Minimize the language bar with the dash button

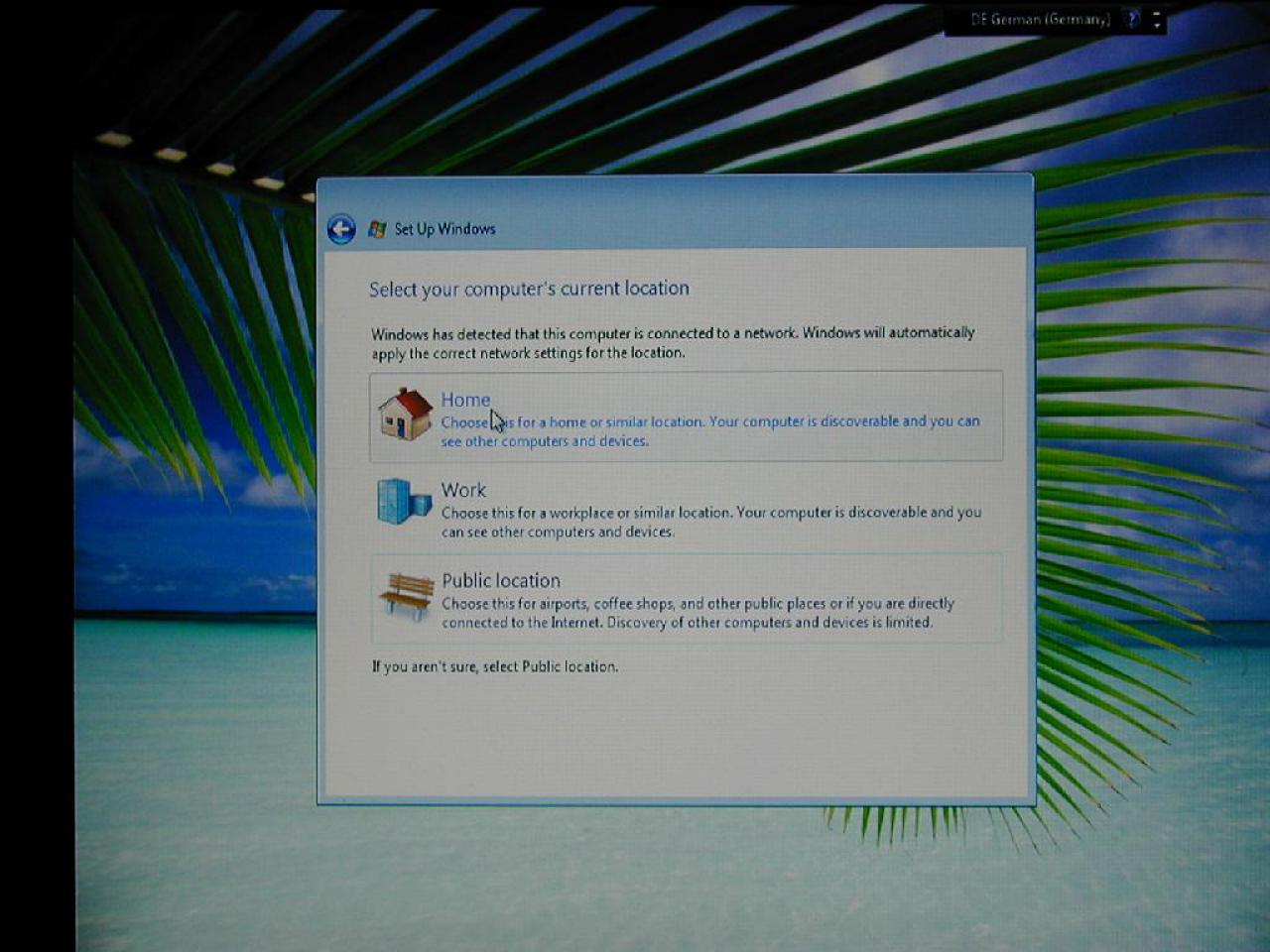pos(1157,14)
